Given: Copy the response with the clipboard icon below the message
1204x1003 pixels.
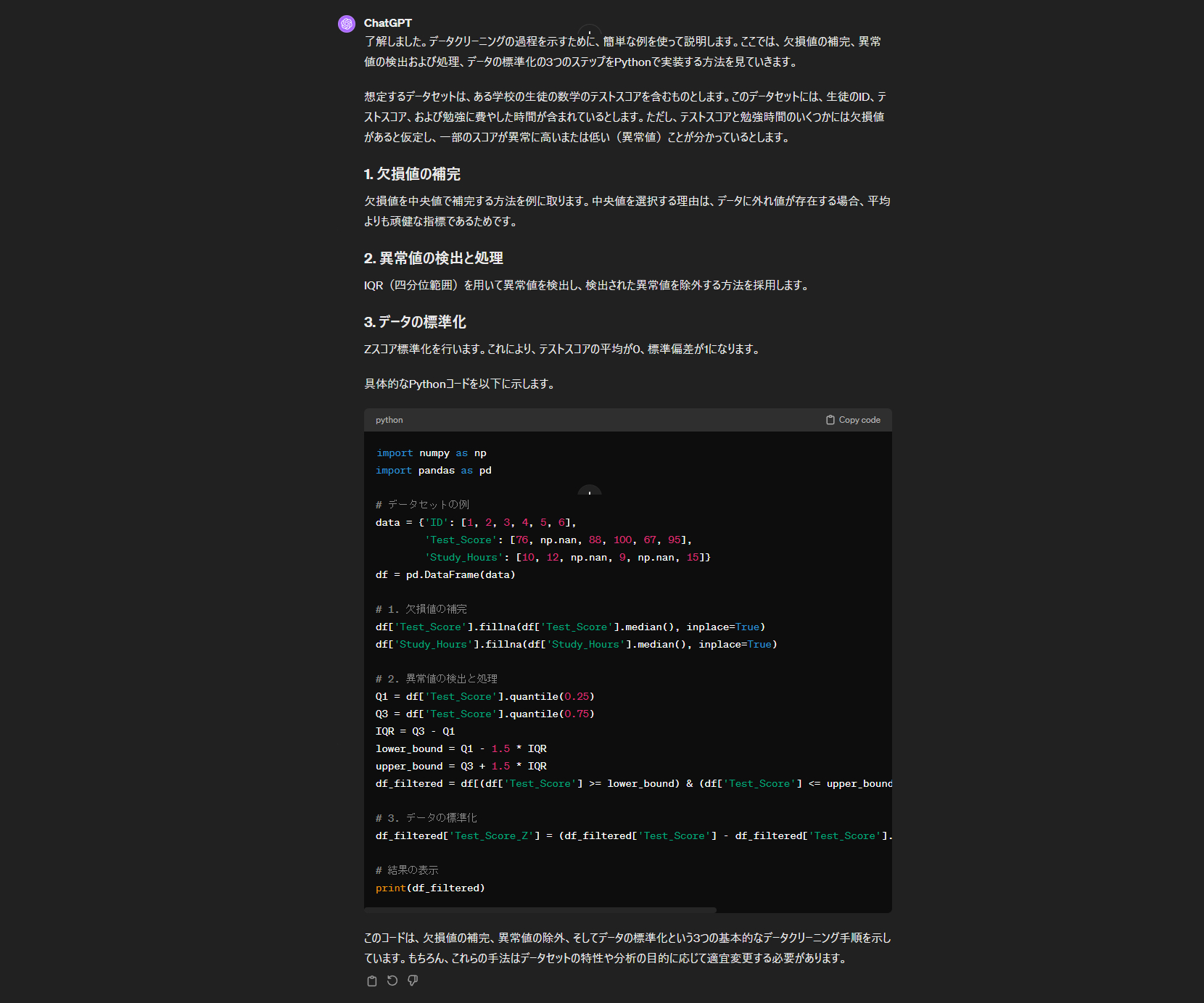Looking at the screenshot, I should [x=372, y=981].
